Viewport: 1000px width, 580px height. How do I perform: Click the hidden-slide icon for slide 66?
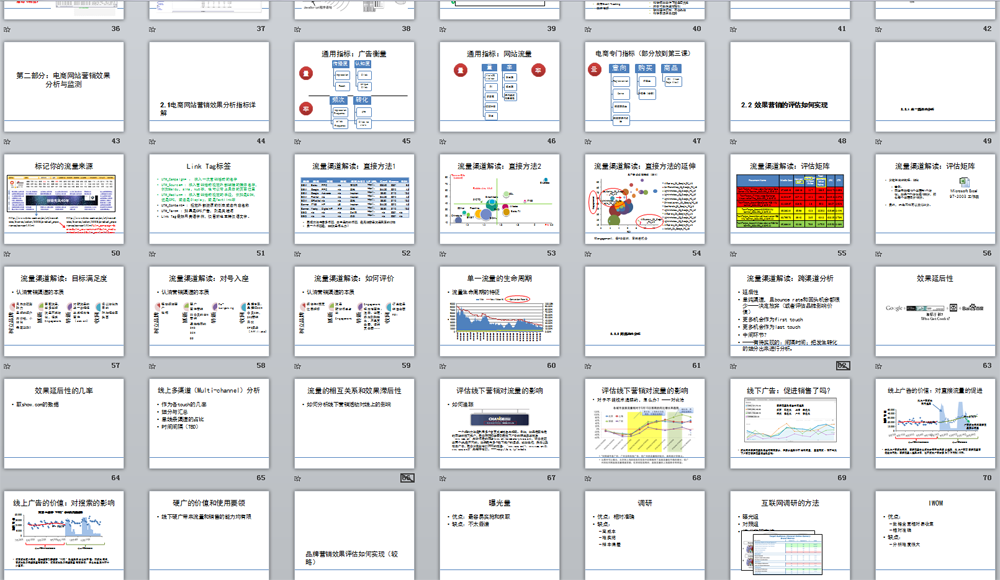tap(407, 478)
